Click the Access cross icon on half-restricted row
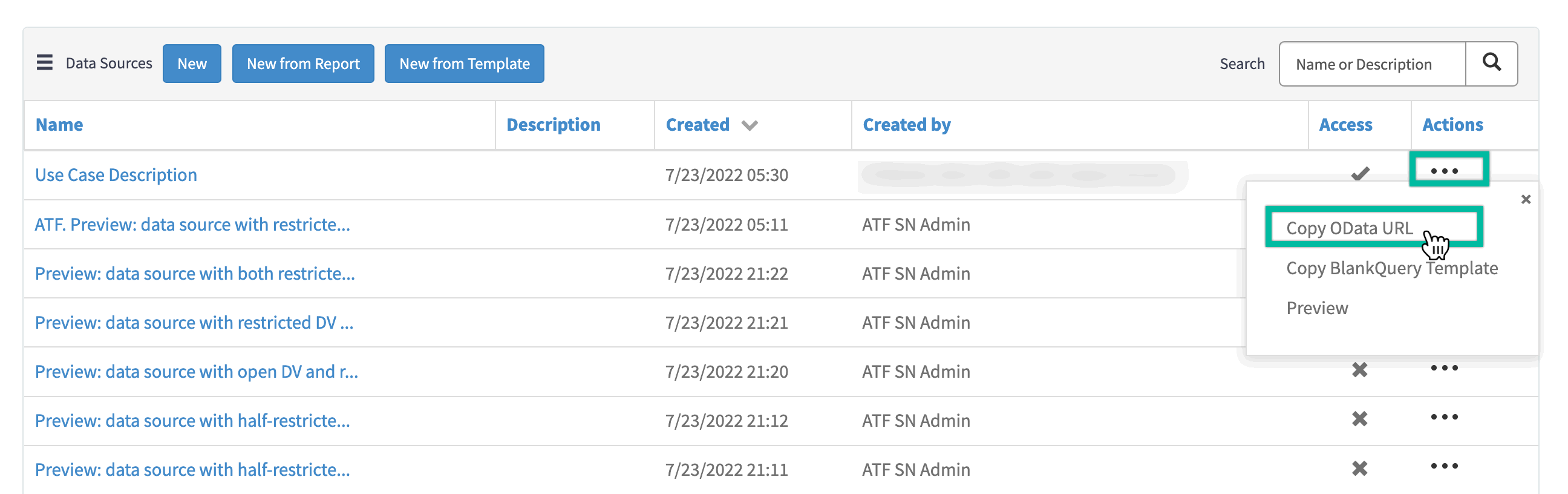This screenshot has width=1568, height=494. coord(1361,420)
